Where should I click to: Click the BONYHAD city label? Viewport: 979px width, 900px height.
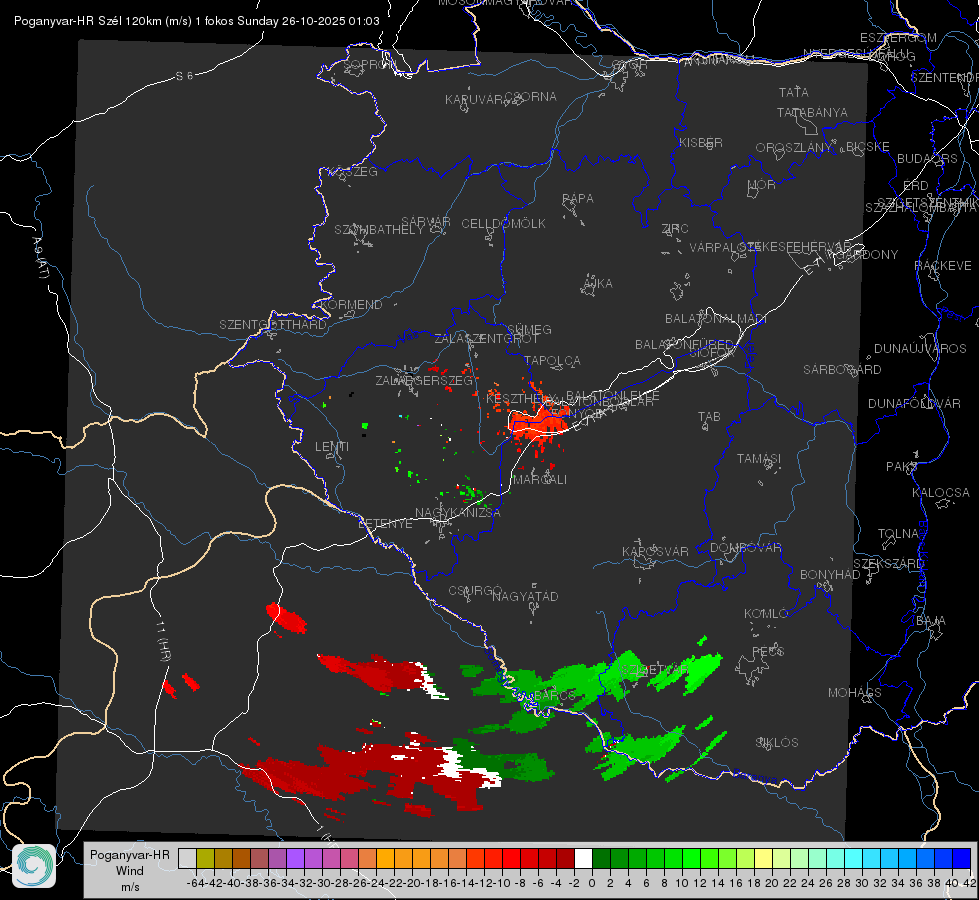pos(830,574)
